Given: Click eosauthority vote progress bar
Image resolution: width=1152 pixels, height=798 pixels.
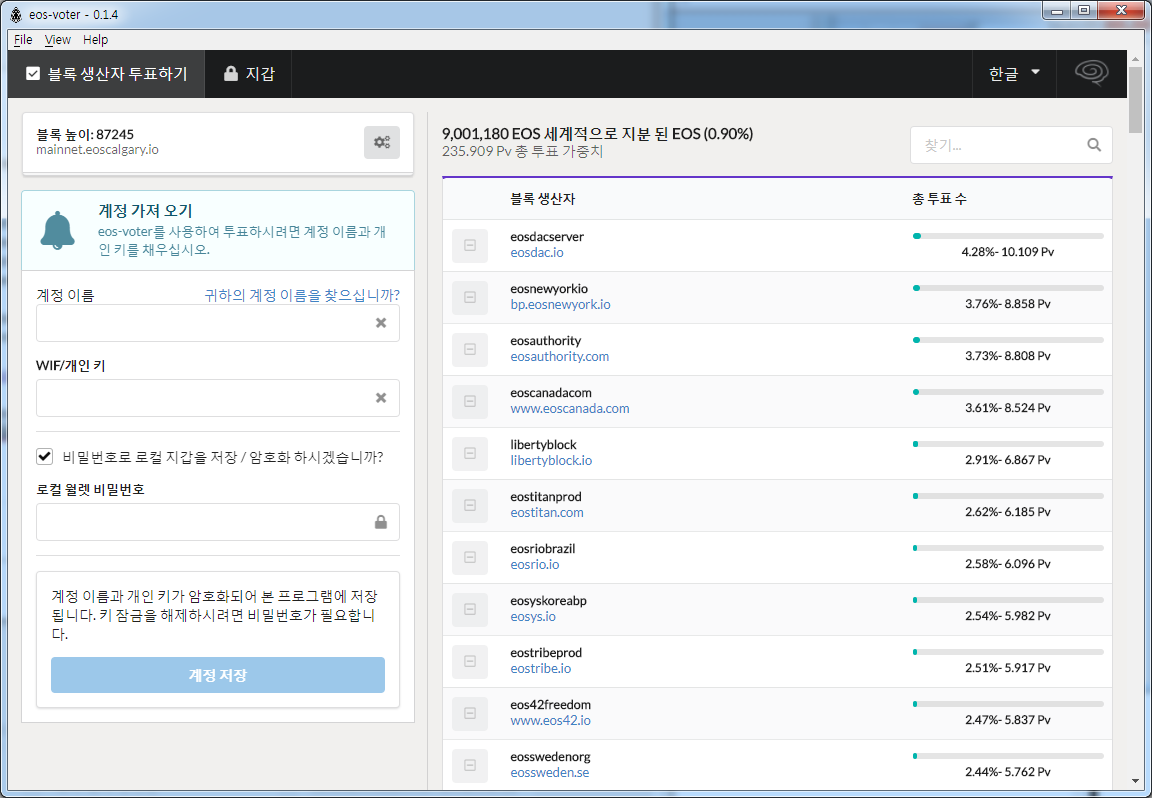Looking at the screenshot, I should [1008, 340].
